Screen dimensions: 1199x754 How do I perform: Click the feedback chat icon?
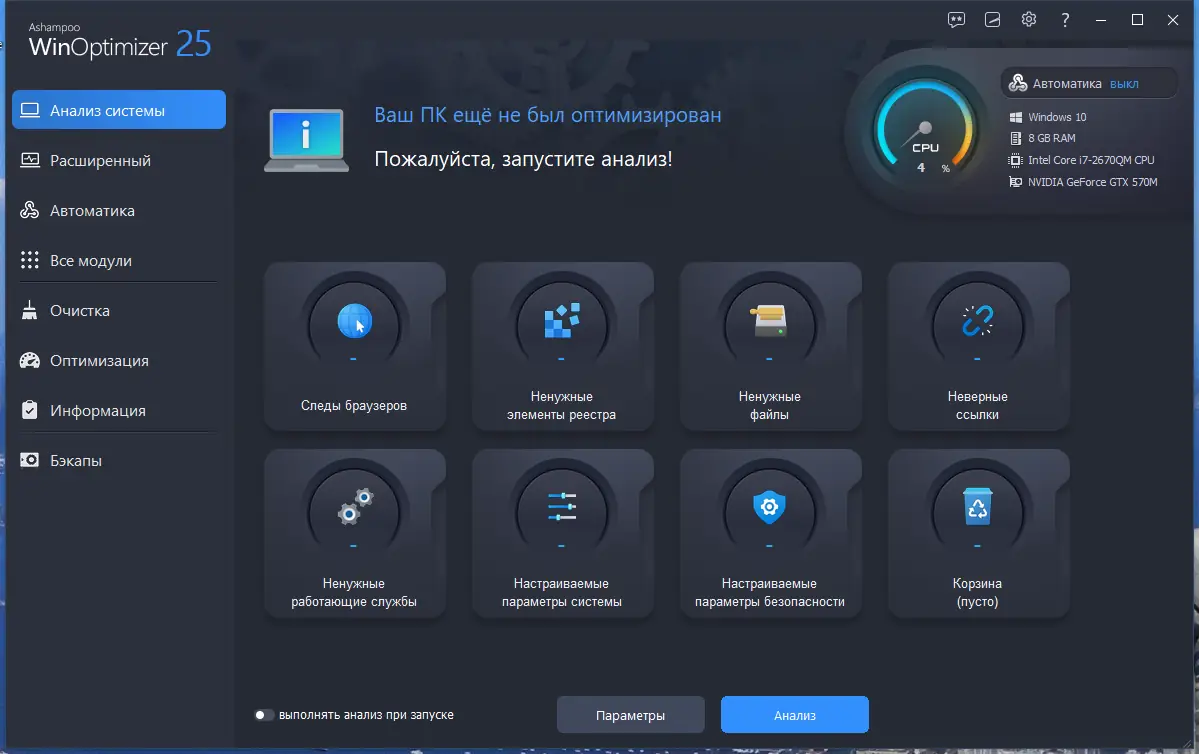click(956, 19)
